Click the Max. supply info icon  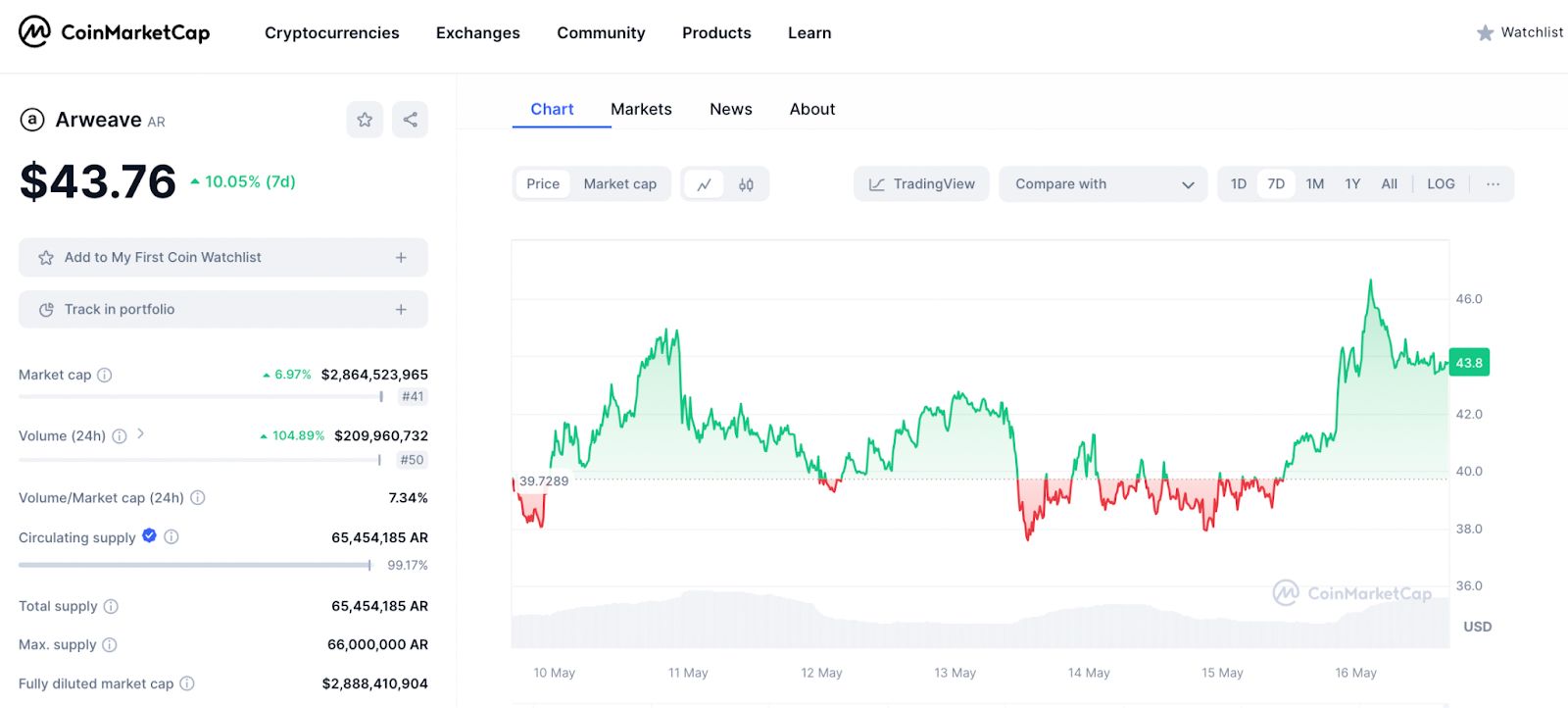[x=110, y=645]
